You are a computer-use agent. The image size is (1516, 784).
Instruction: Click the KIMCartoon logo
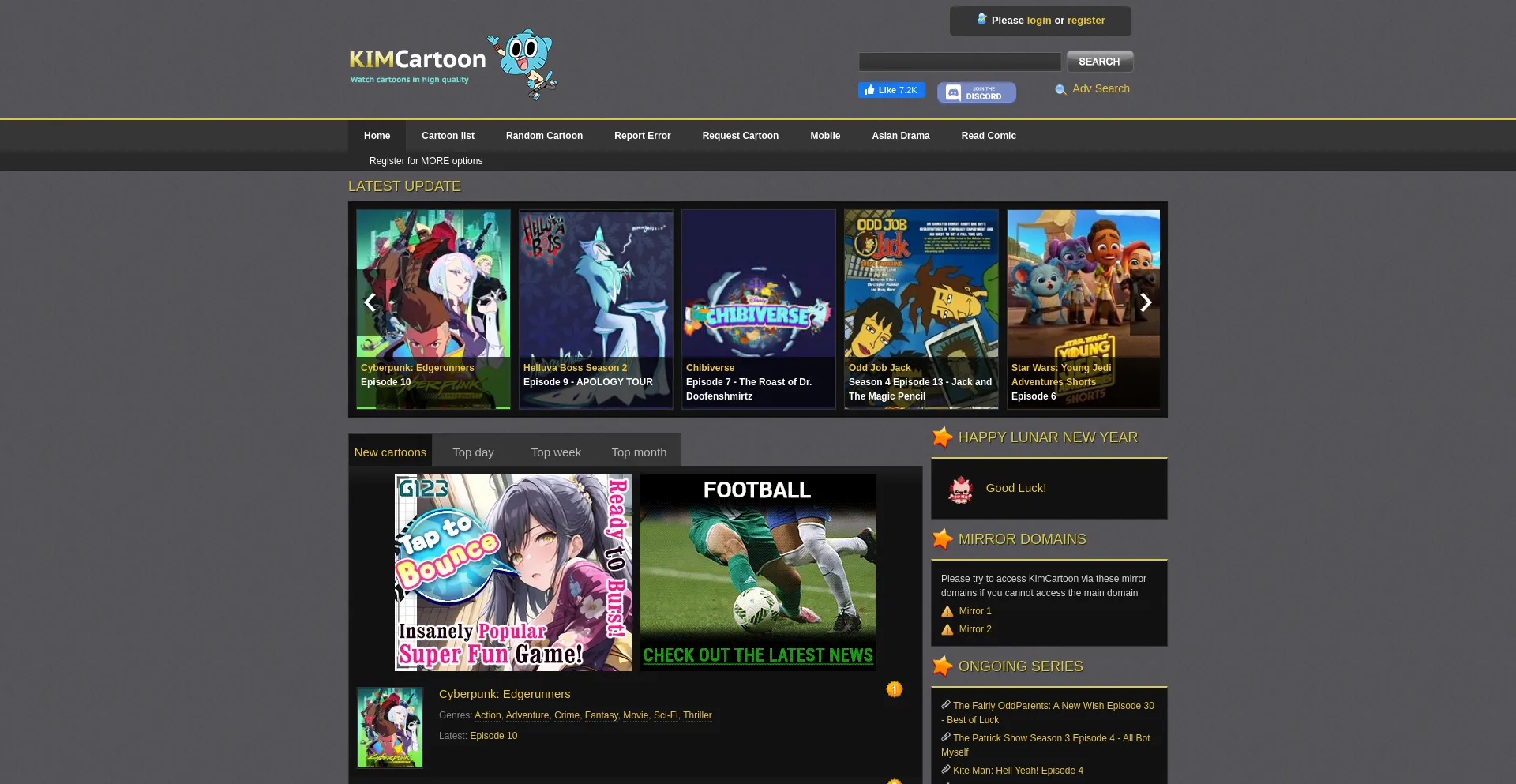(x=418, y=66)
